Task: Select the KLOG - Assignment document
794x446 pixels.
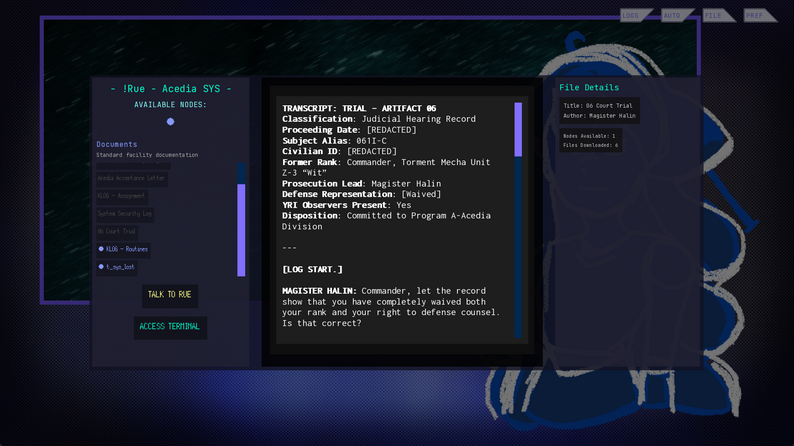Action: (122, 196)
